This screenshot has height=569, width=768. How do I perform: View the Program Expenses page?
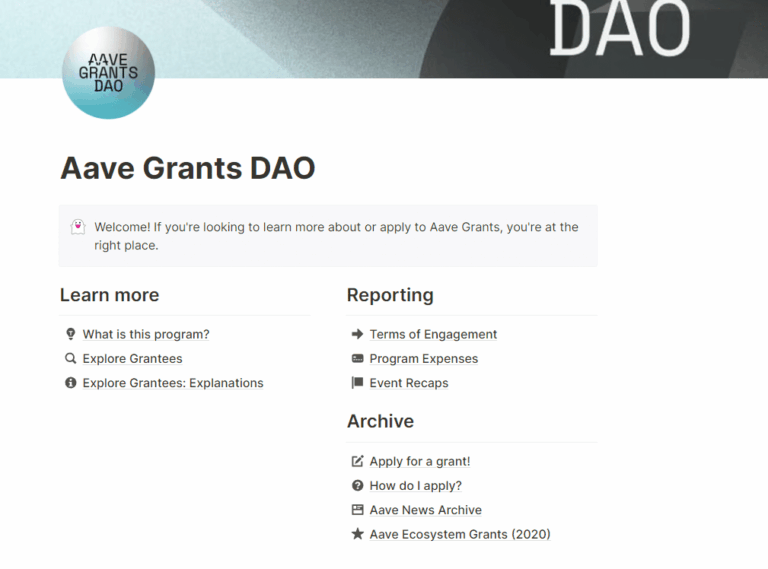(x=423, y=358)
